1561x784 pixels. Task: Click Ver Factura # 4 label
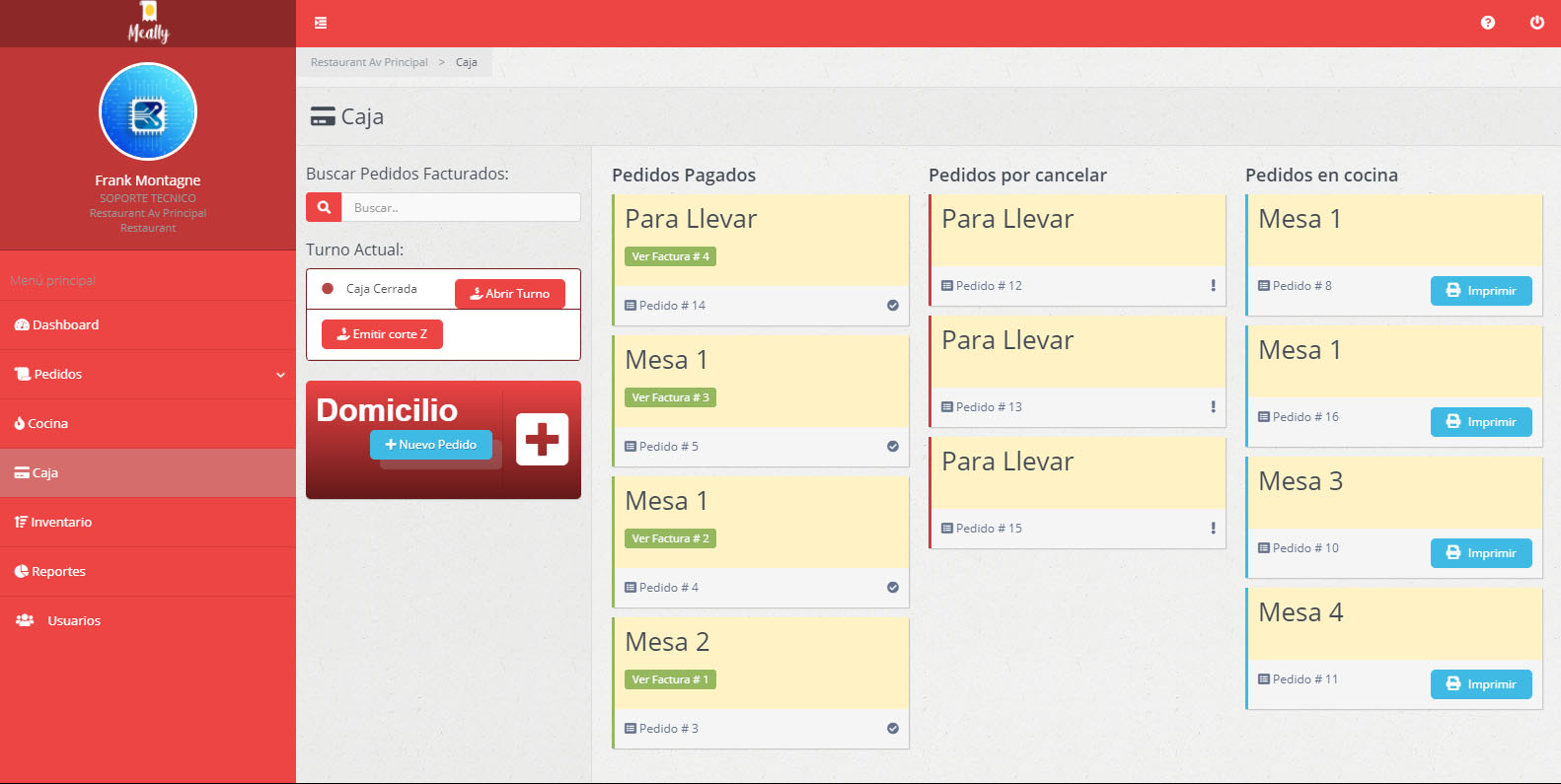pos(670,256)
